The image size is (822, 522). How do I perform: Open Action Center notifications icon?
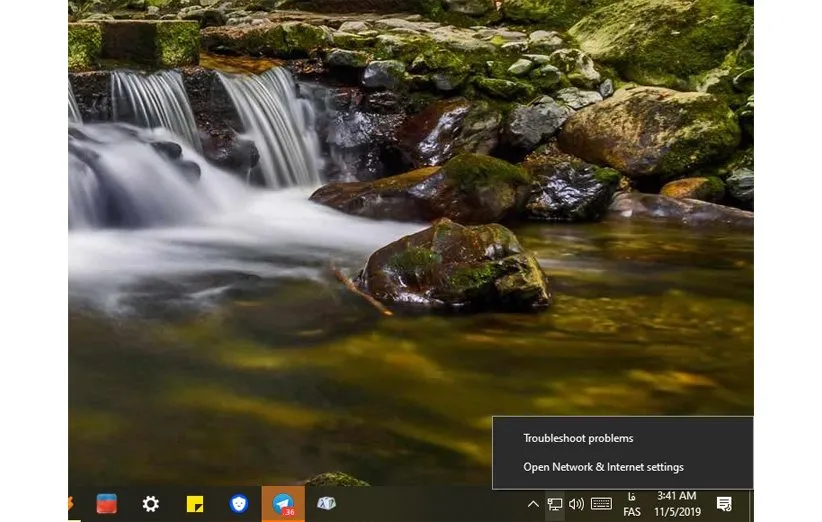click(x=724, y=504)
